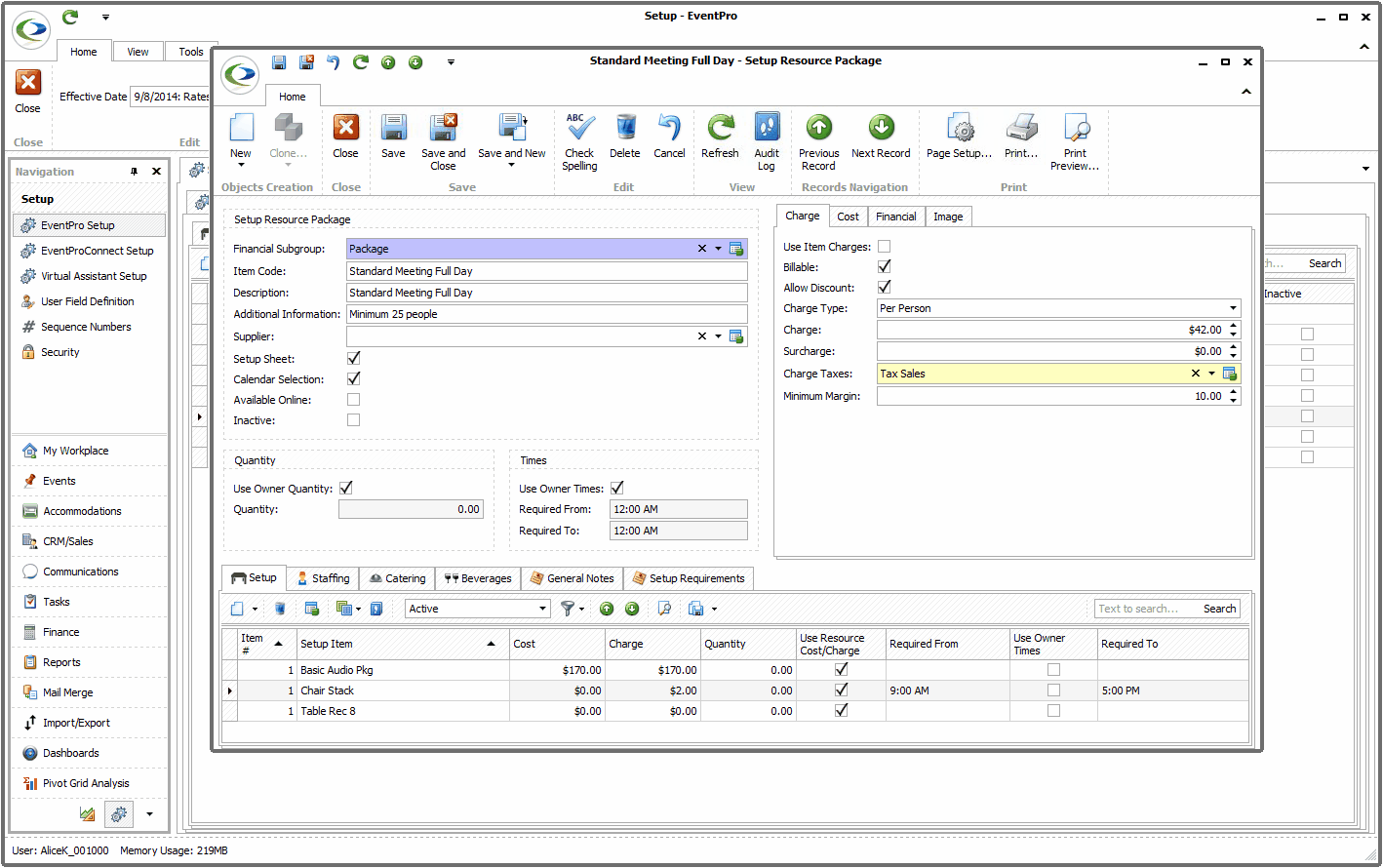The image size is (1383, 868).
Task: Open the customize quick access toolbar dropdown
Action: (x=451, y=62)
